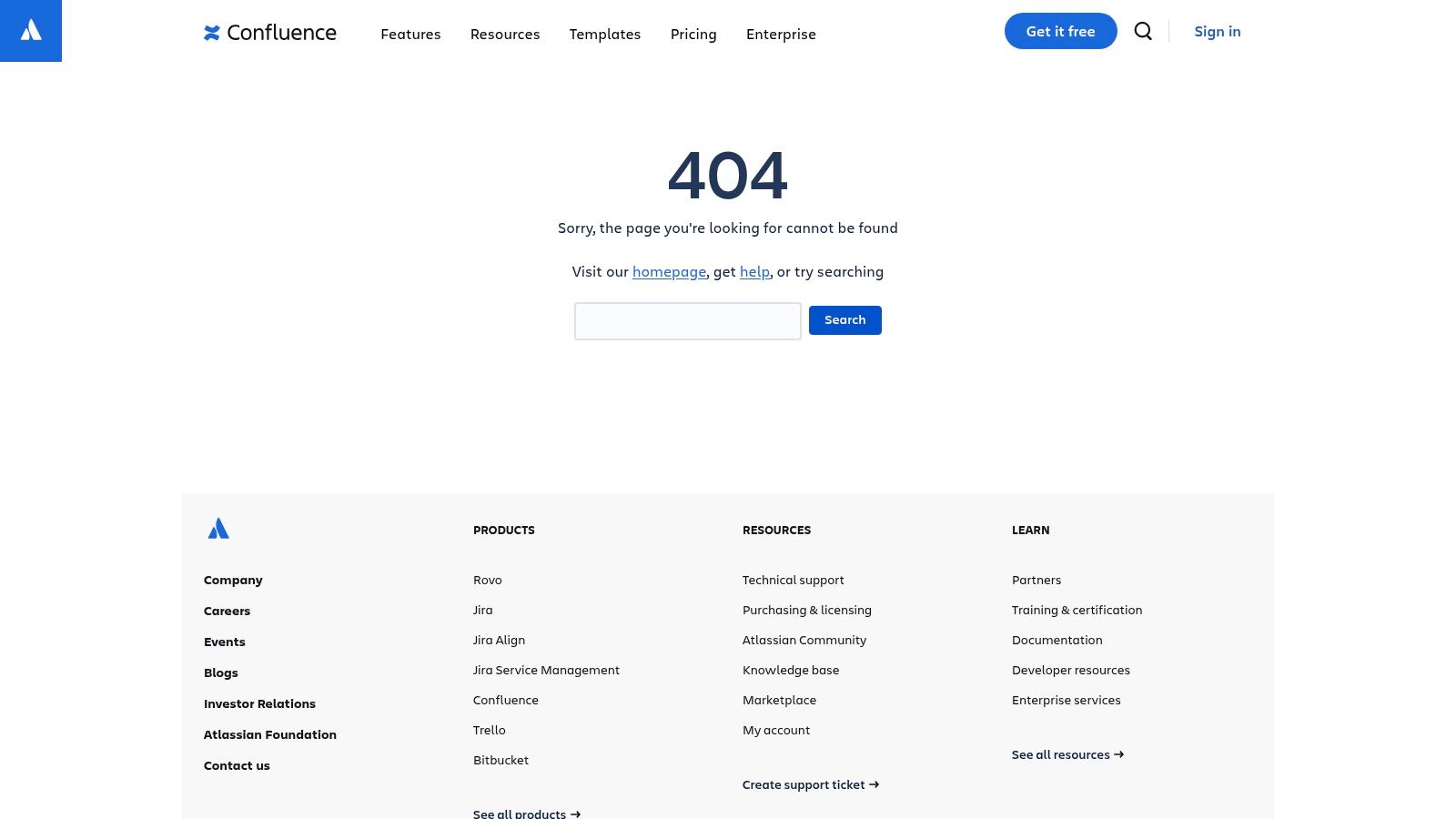Click the Atlassian logo in footer

click(218, 529)
